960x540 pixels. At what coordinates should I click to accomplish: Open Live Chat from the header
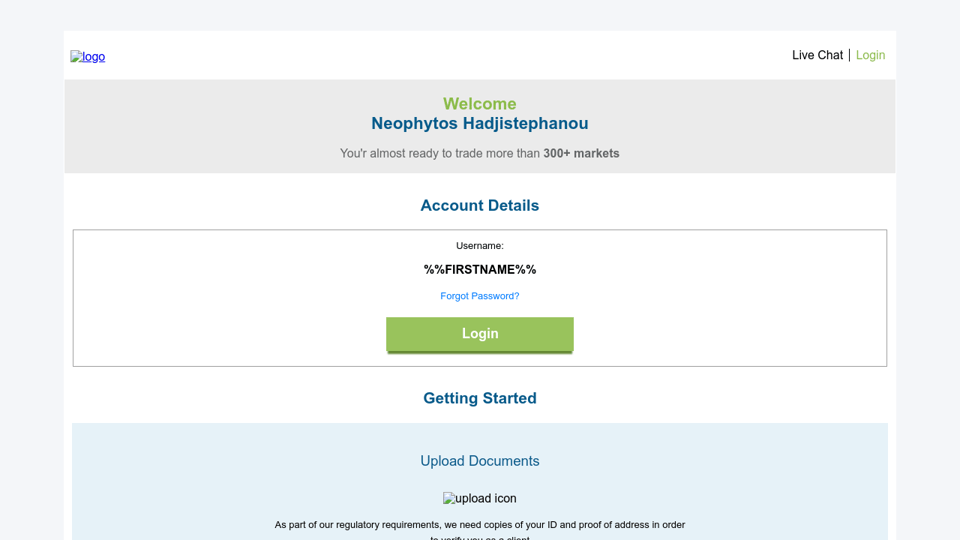pyautogui.click(x=817, y=55)
